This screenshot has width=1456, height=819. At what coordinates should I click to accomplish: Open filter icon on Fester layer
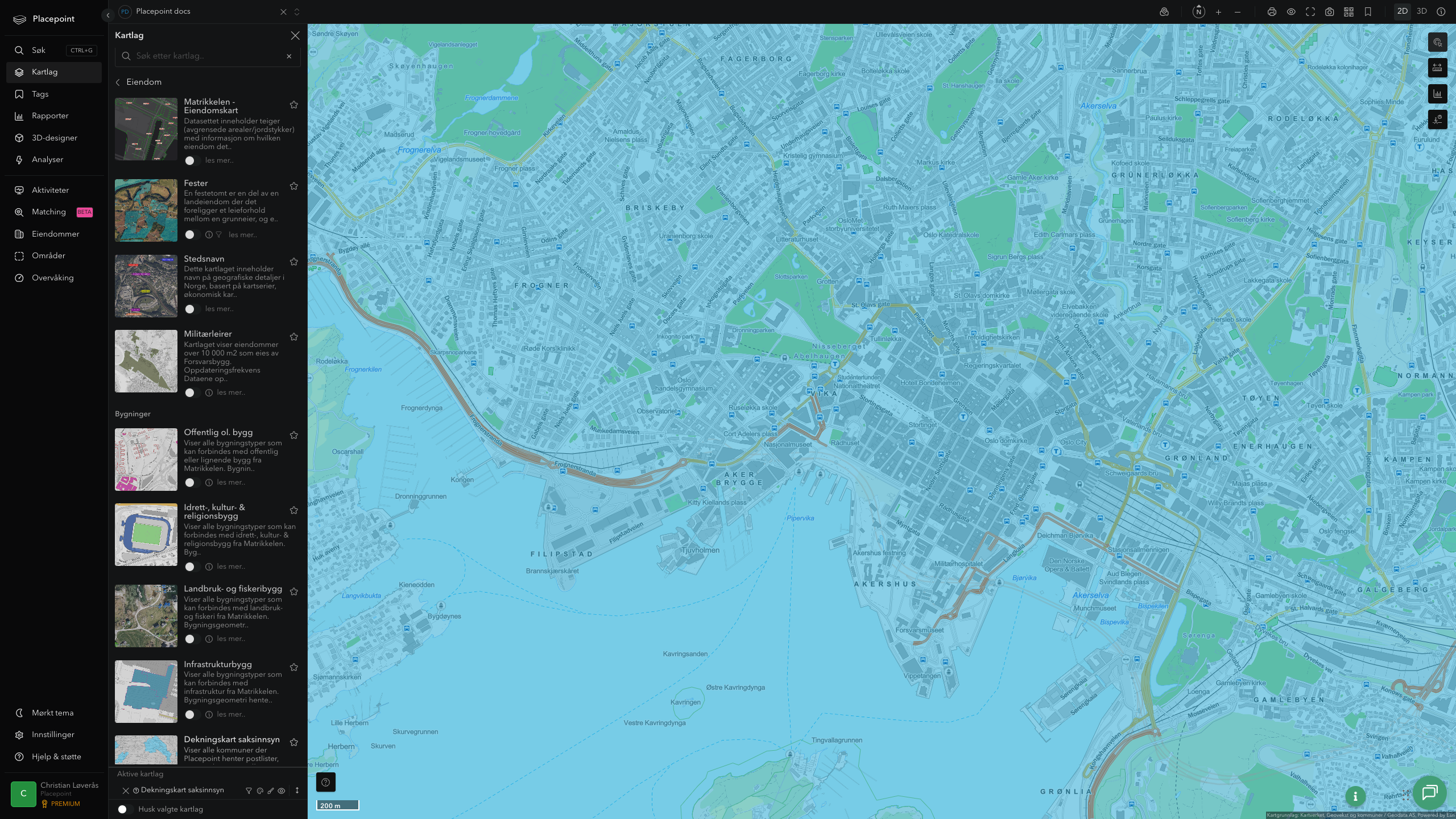point(219,235)
